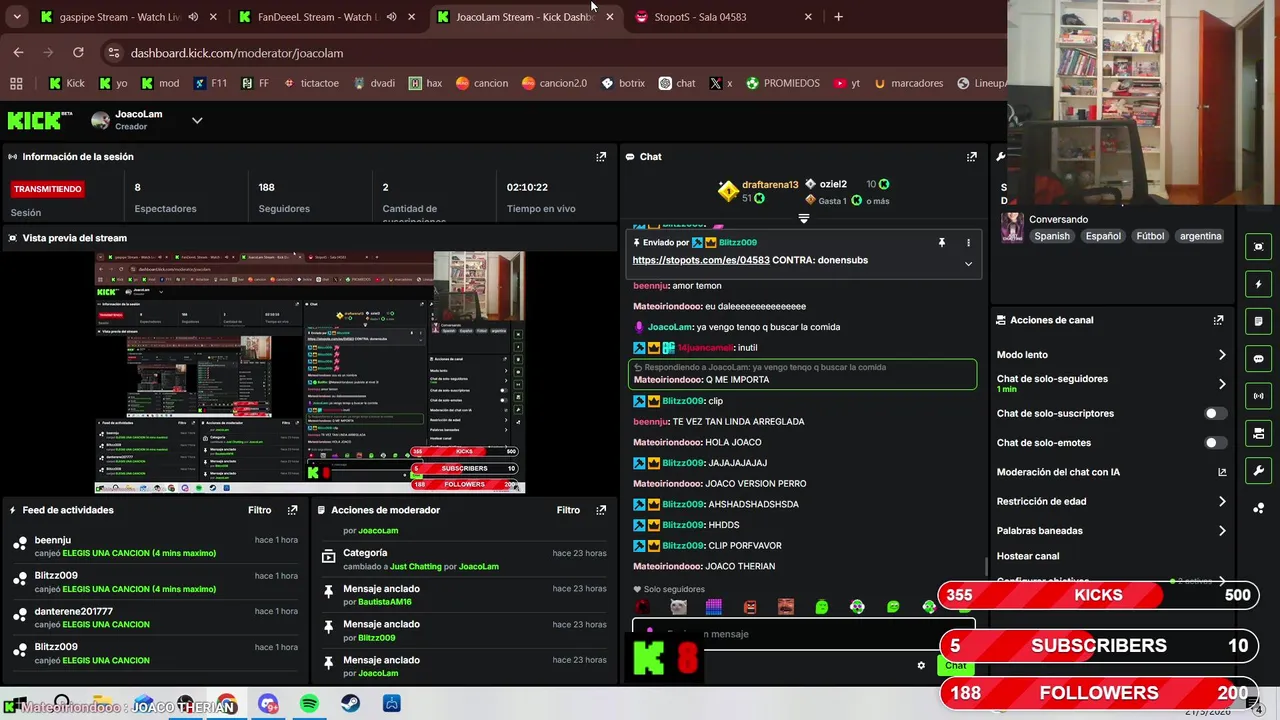Image resolution: width=1280 pixels, height=720 pixels.
Task: Open Filtro in Feed de actividades
Action: click(x=260, y=510)
